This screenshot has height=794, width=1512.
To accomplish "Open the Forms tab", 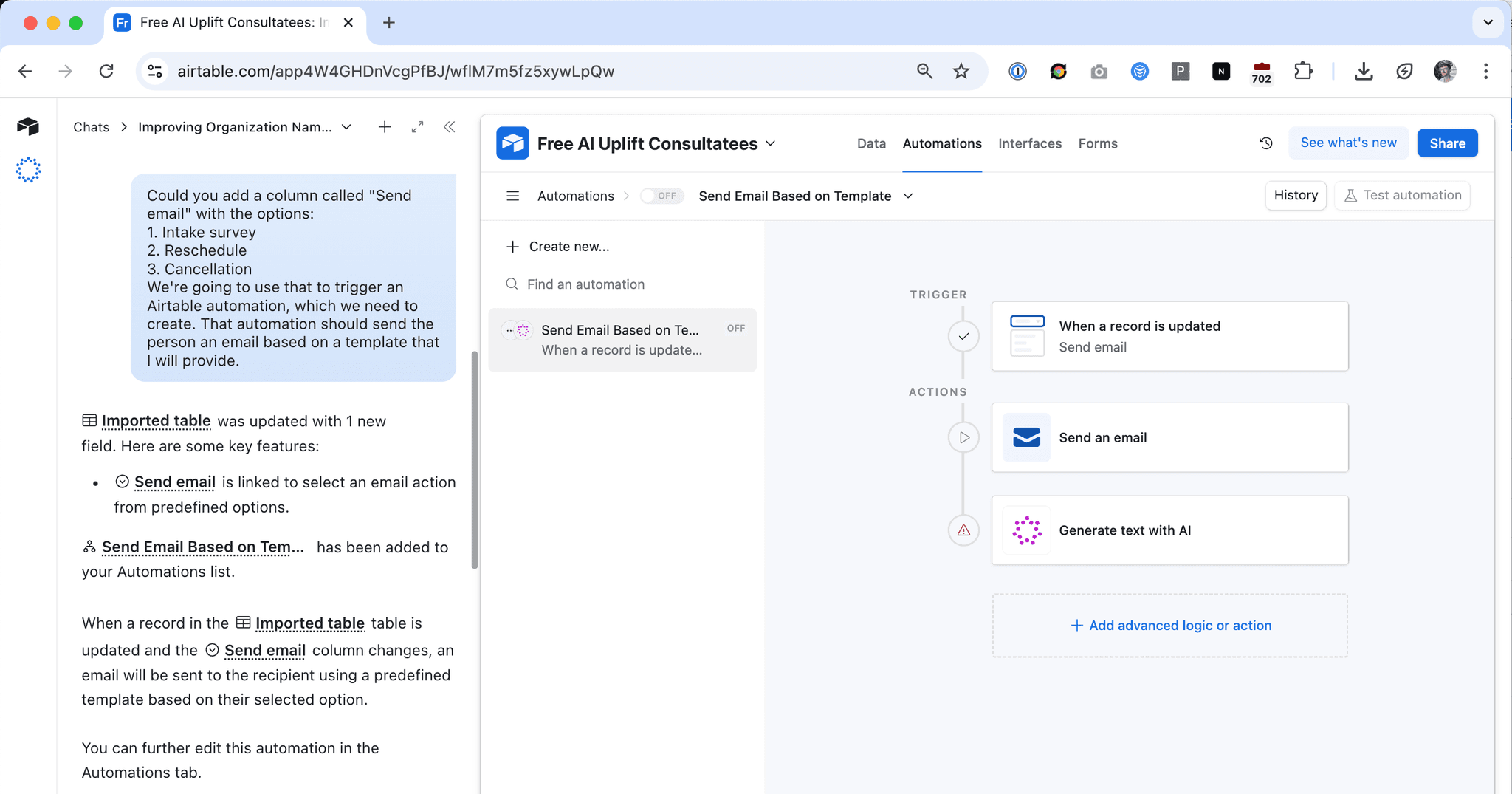I will (x=1098, y=143).
